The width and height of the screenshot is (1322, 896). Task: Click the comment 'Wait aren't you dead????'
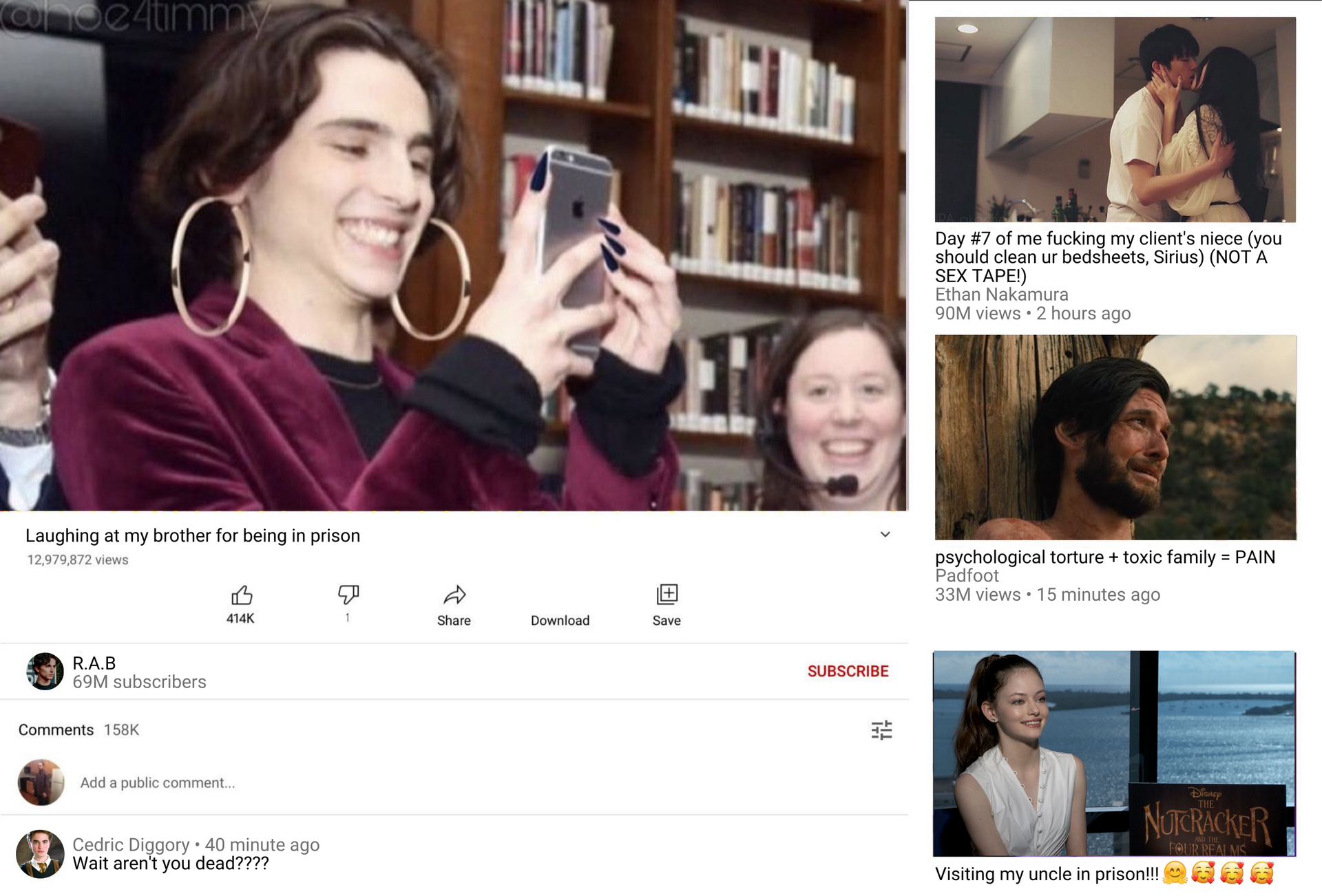tap(171, 864)
